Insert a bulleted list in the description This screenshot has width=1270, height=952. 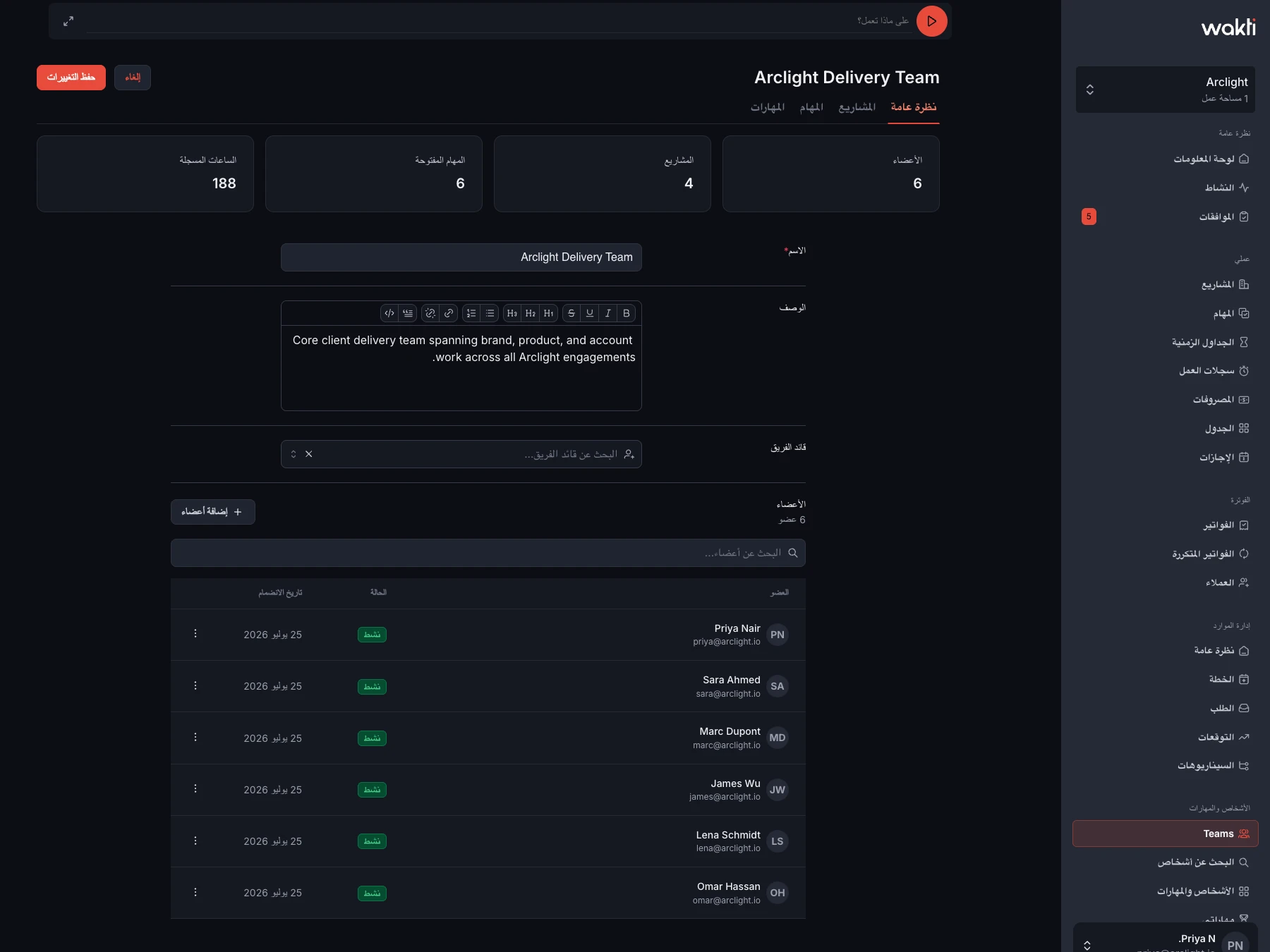490,313
